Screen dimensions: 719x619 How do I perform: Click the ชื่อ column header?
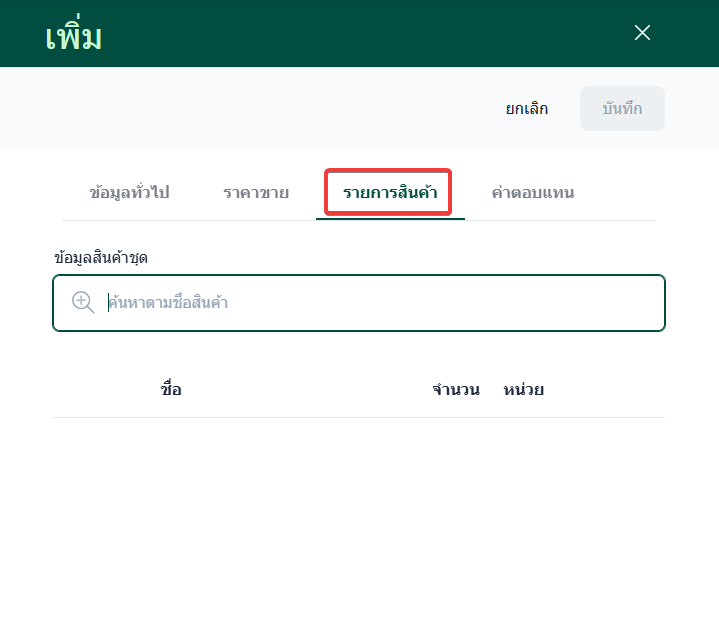tap(171, 389)
